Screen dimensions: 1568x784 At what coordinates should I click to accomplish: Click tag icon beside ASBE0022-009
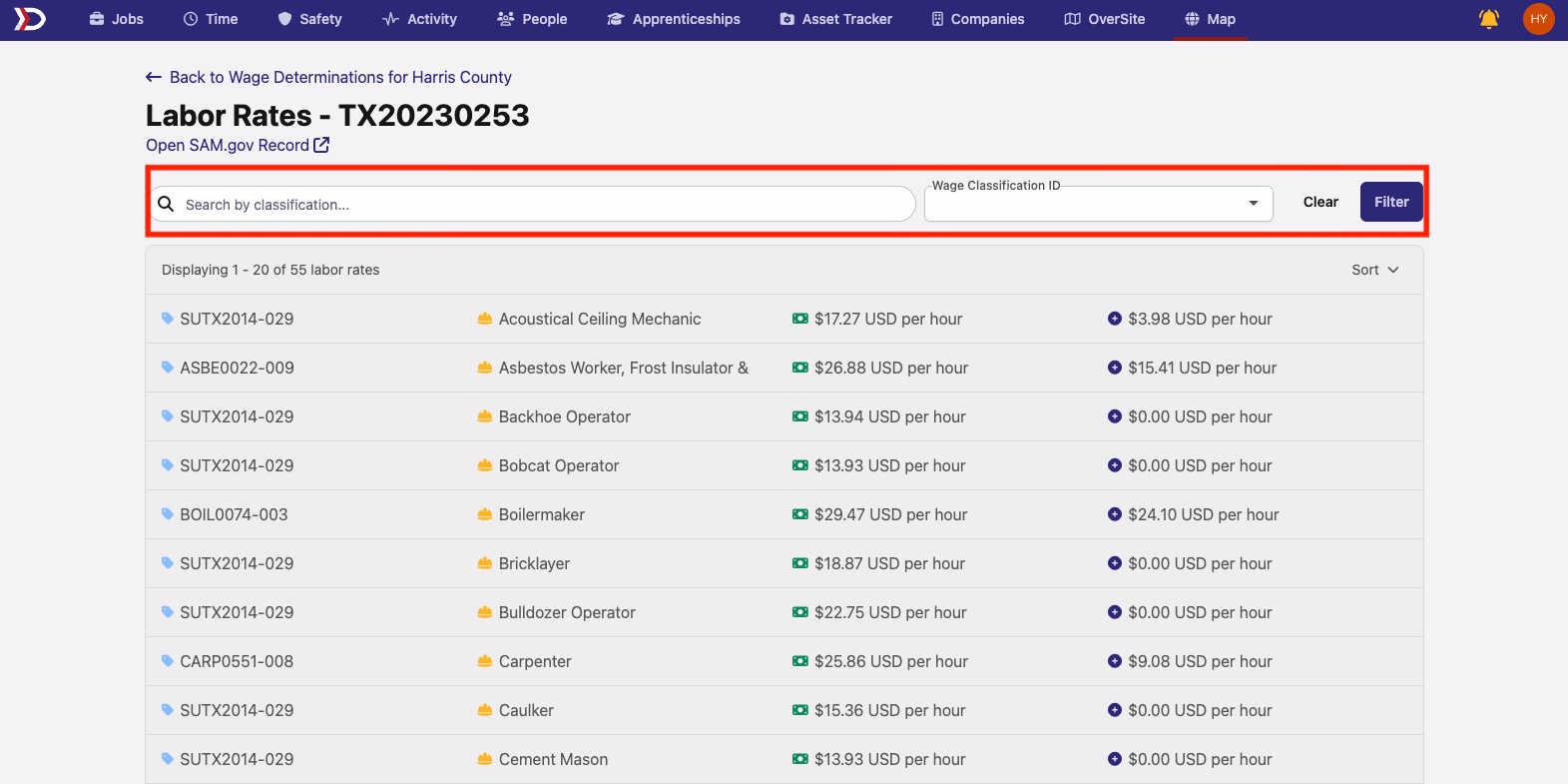(x=168, y=368)
